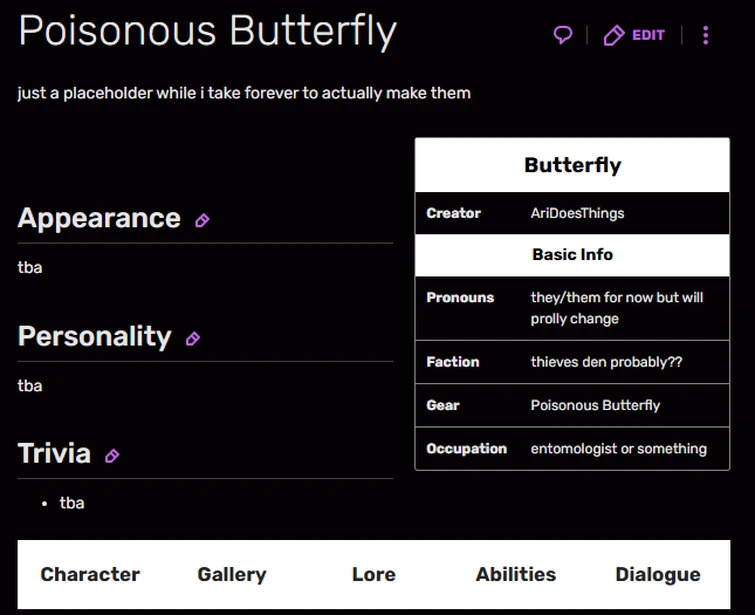The width and height of the screenshot is (755, 615).
Task: Click the Poisonous Butterfly gear value
Action: pyautogui.click(x=595, y=405)
